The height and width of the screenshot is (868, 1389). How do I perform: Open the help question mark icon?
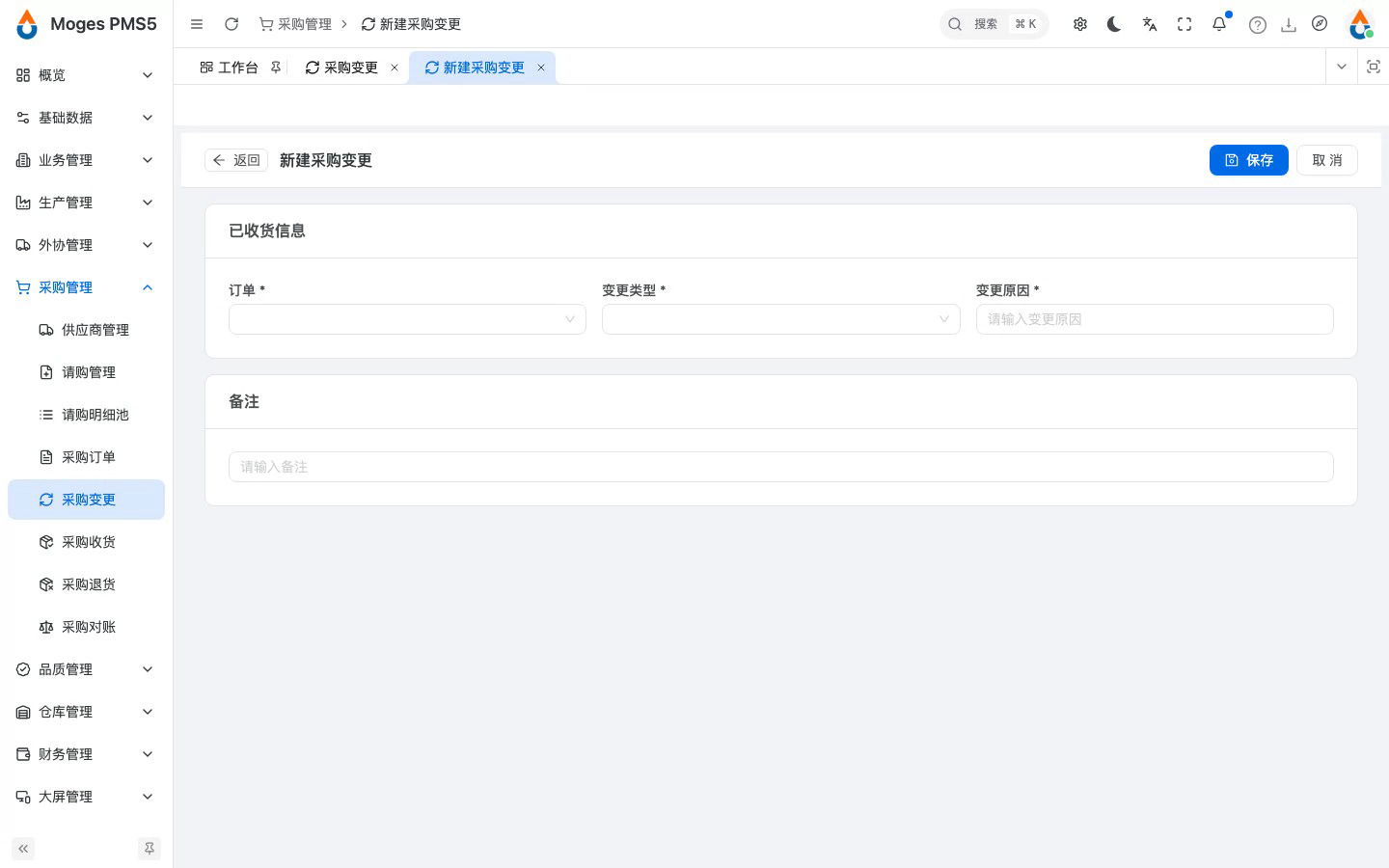1258,25
